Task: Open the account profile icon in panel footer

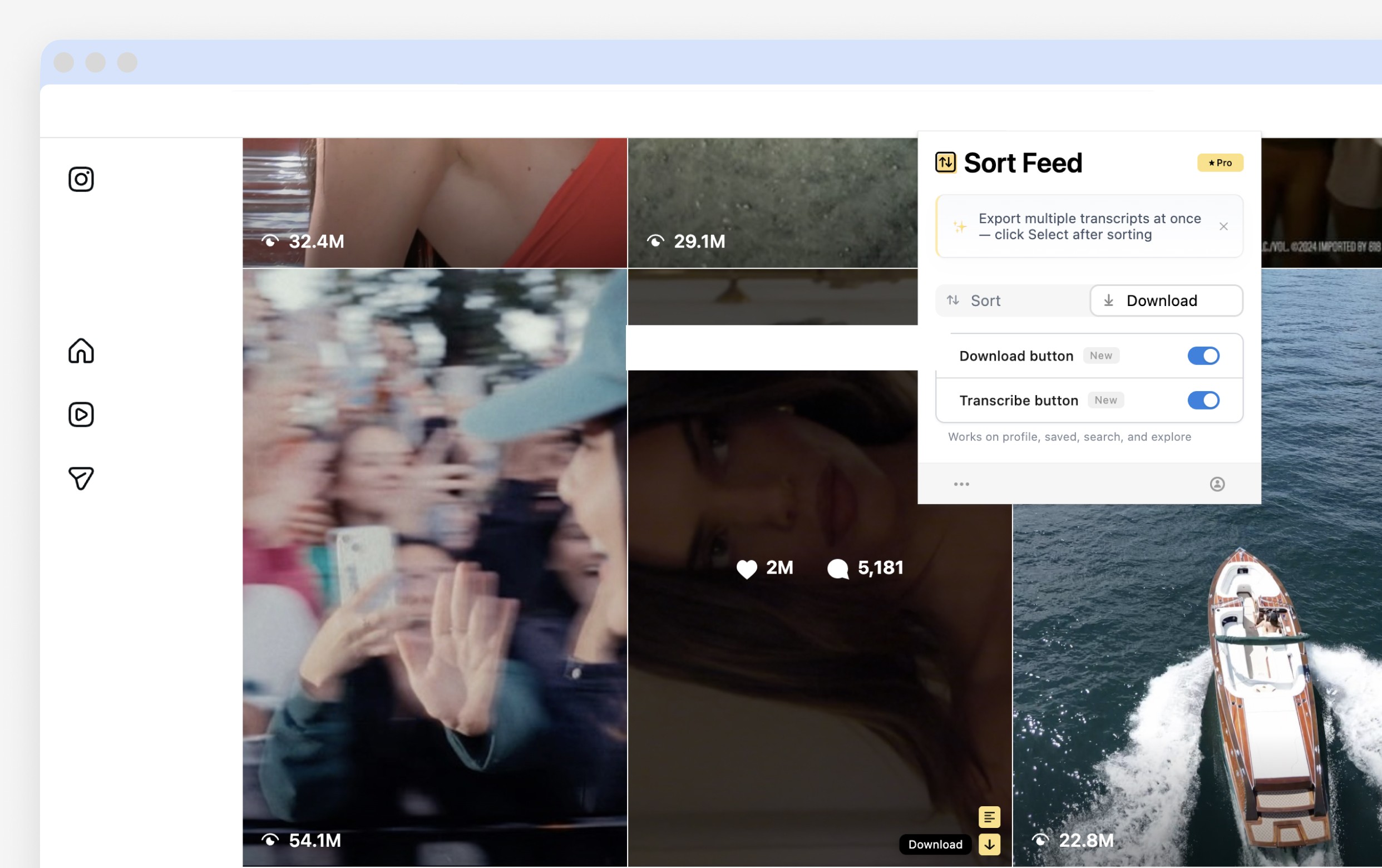Action: (x=1217, y=484)
